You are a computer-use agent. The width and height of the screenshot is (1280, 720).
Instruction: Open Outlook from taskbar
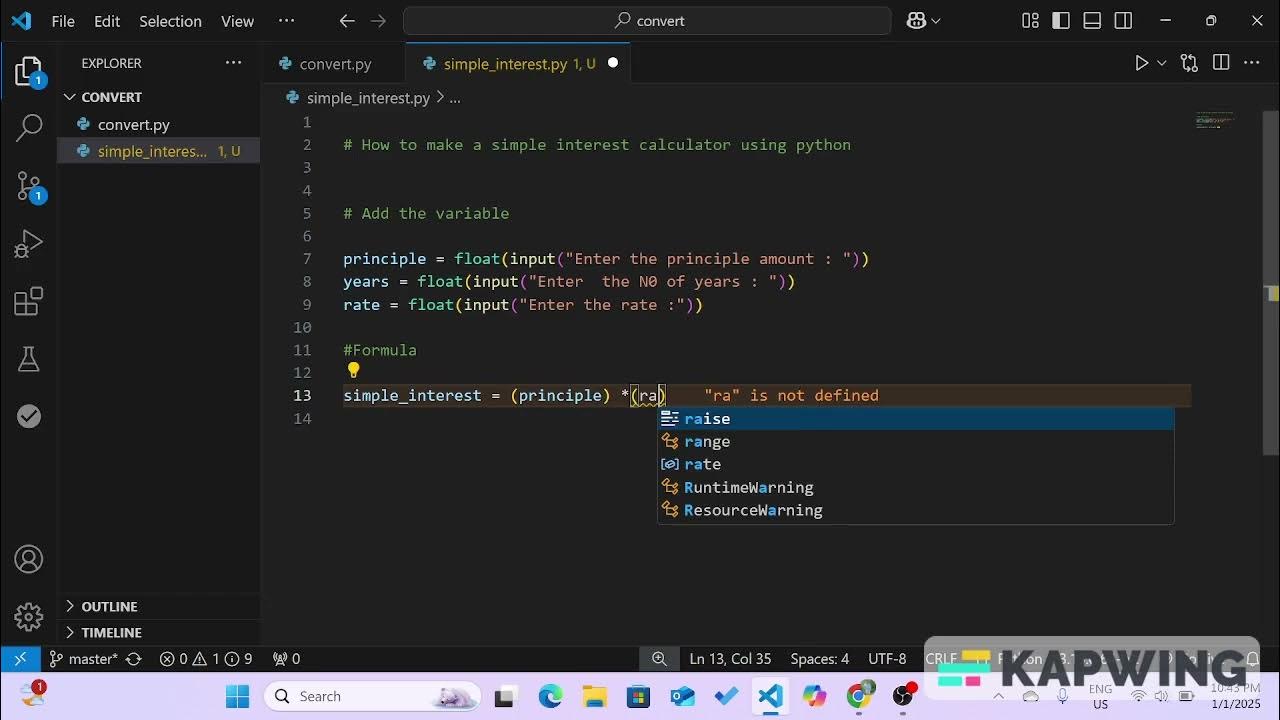pyautogui.click(x=682, y=697)
